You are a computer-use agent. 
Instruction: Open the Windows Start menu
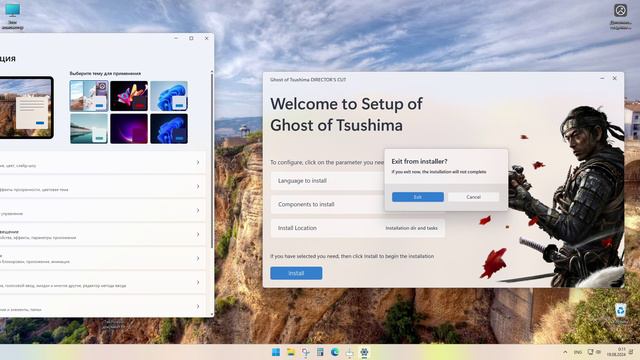point(276,352)
